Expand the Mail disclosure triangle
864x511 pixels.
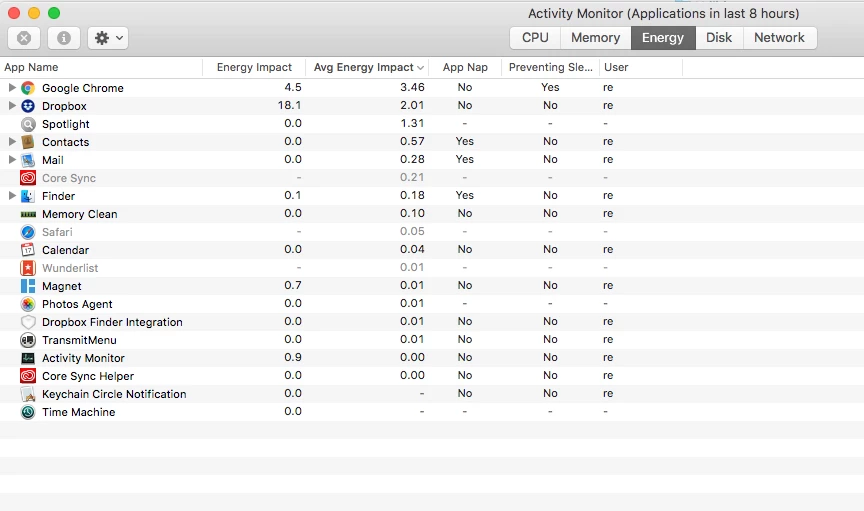coord(12,160)
